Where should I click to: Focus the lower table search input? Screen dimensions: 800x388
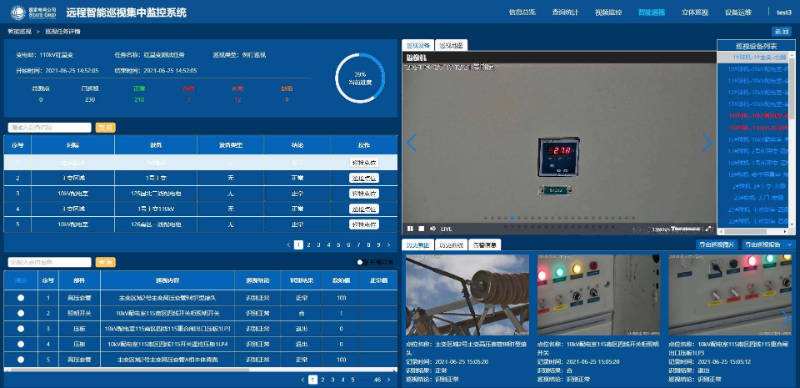click(x=49, y=262)
